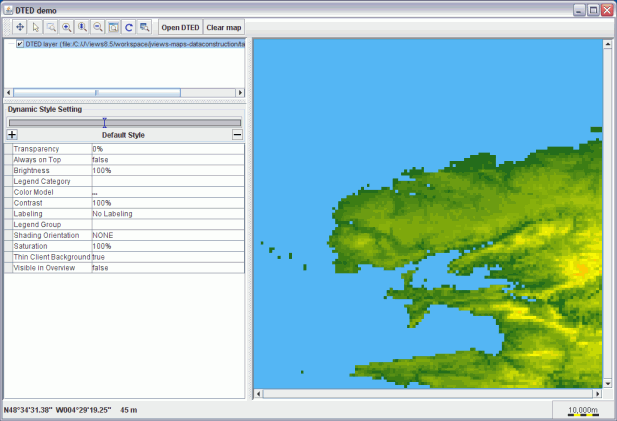Select the Pan tool icon
The width and height of the screenshot is (617, 421).
pos(20,27)
